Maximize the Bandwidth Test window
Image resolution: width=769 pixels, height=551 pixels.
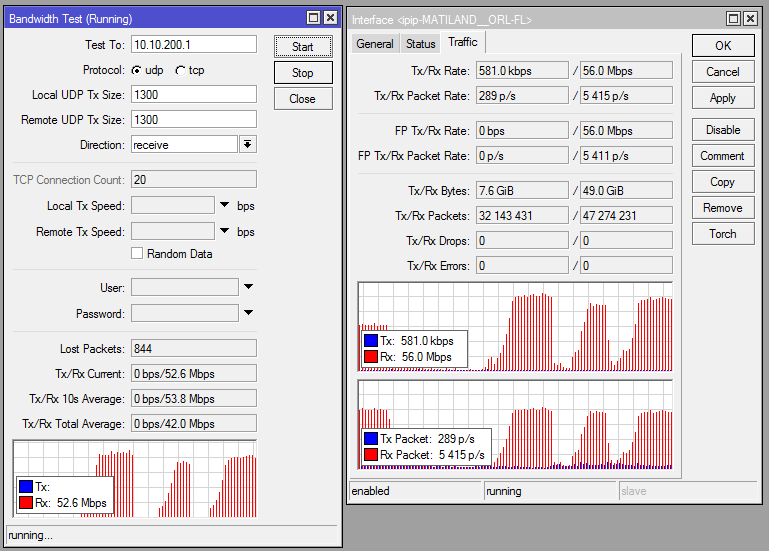(313, 19)
